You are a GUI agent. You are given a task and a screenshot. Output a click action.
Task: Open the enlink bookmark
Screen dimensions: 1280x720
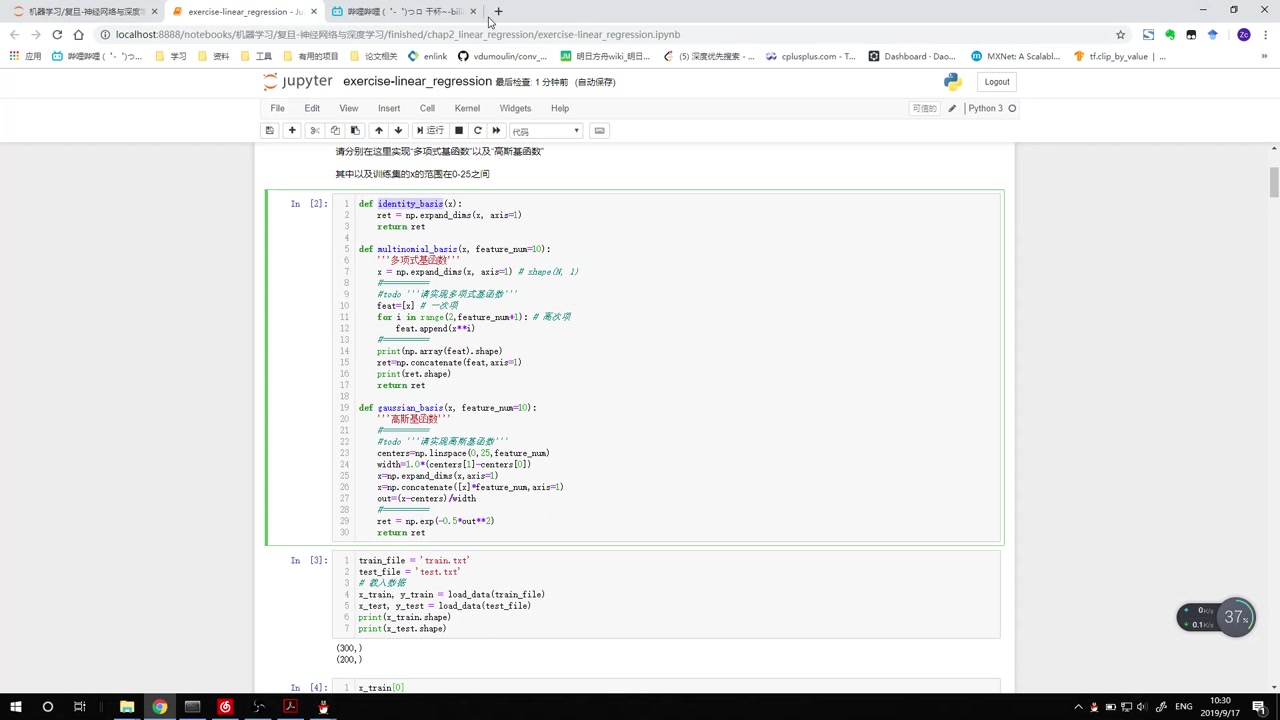[x=427, y=57]
